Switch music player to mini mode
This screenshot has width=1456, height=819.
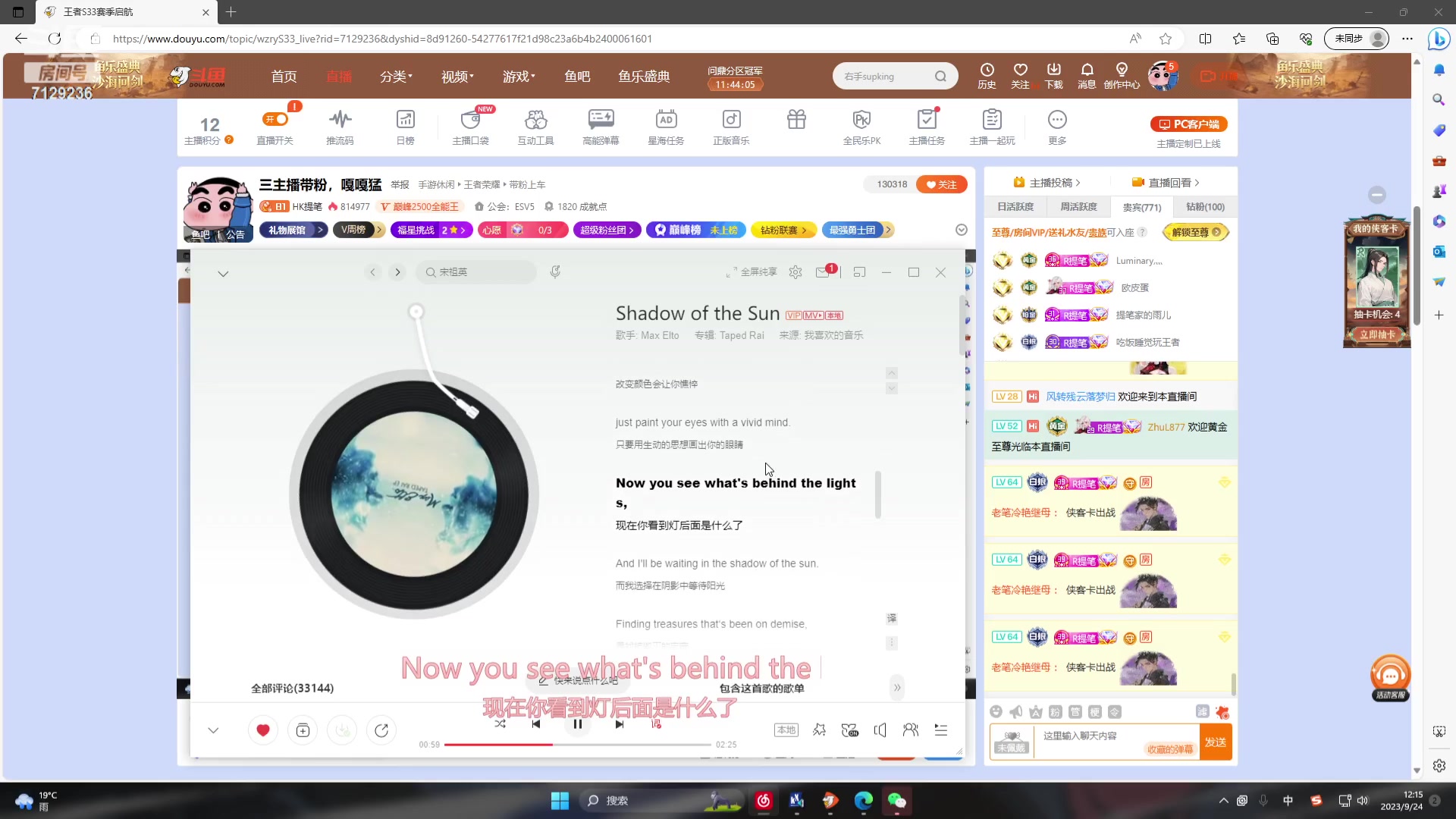click(859, 272)
